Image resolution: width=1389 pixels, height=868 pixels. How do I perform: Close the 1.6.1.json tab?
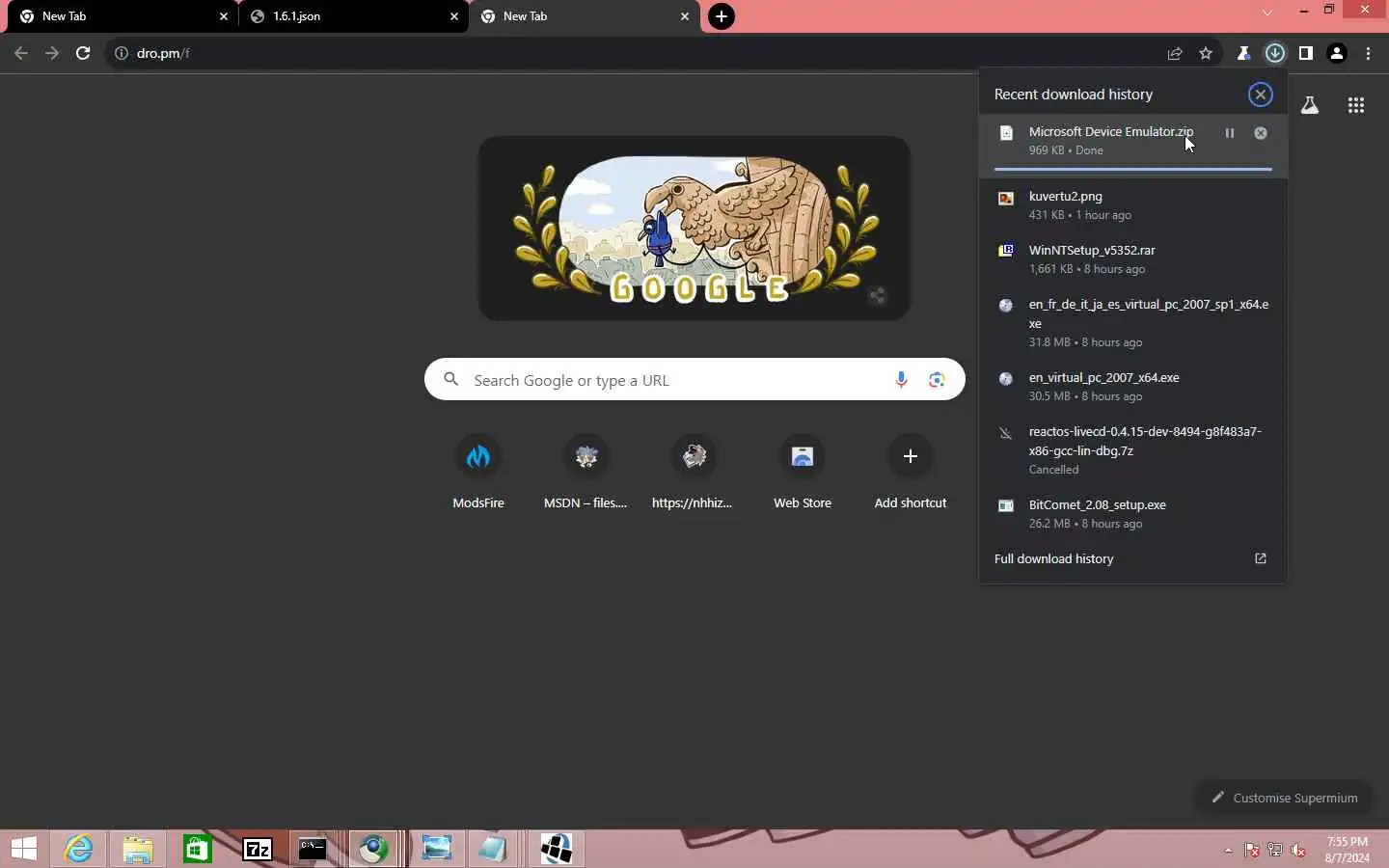click(x=454, y=16)
